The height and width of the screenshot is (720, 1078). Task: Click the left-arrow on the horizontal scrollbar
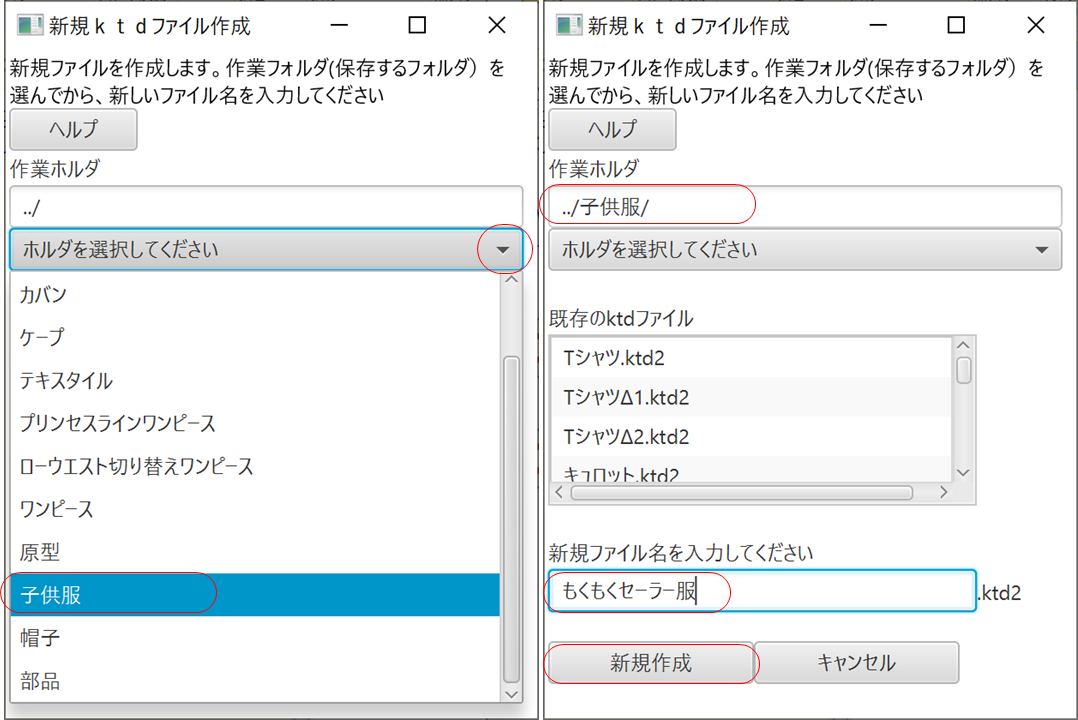point(559,492)
